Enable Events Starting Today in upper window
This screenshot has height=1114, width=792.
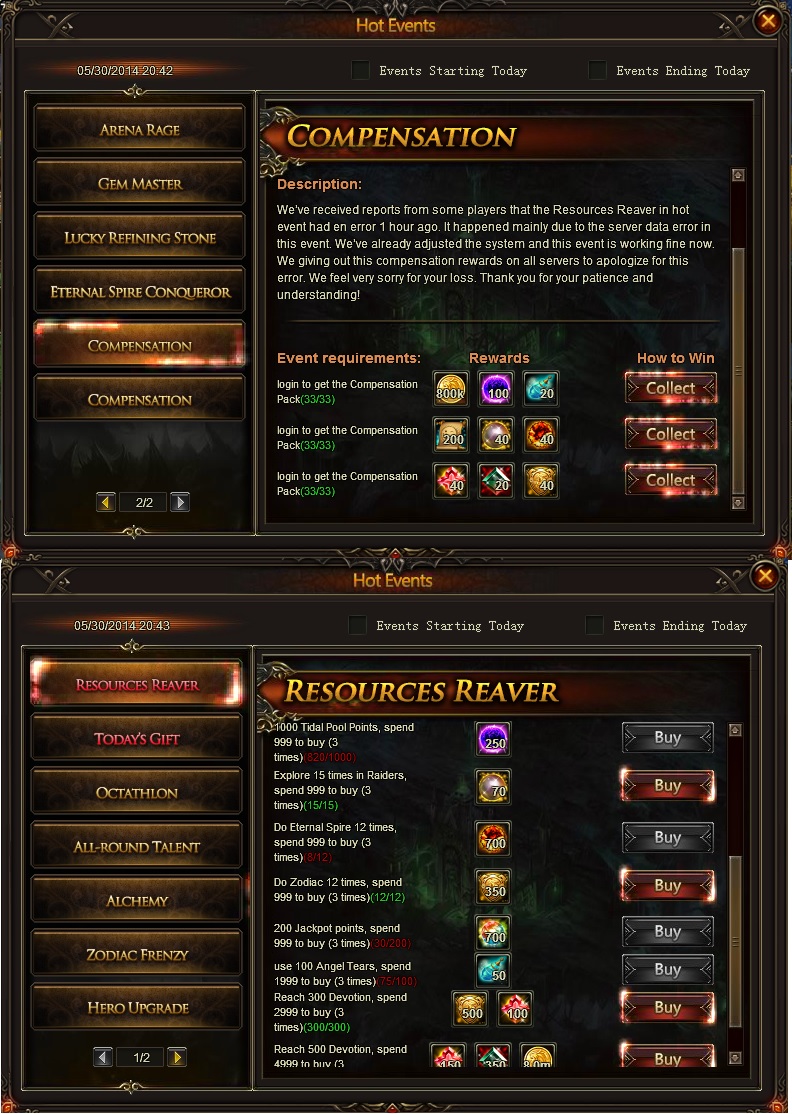pyautogui.click(x=361, y=70)
